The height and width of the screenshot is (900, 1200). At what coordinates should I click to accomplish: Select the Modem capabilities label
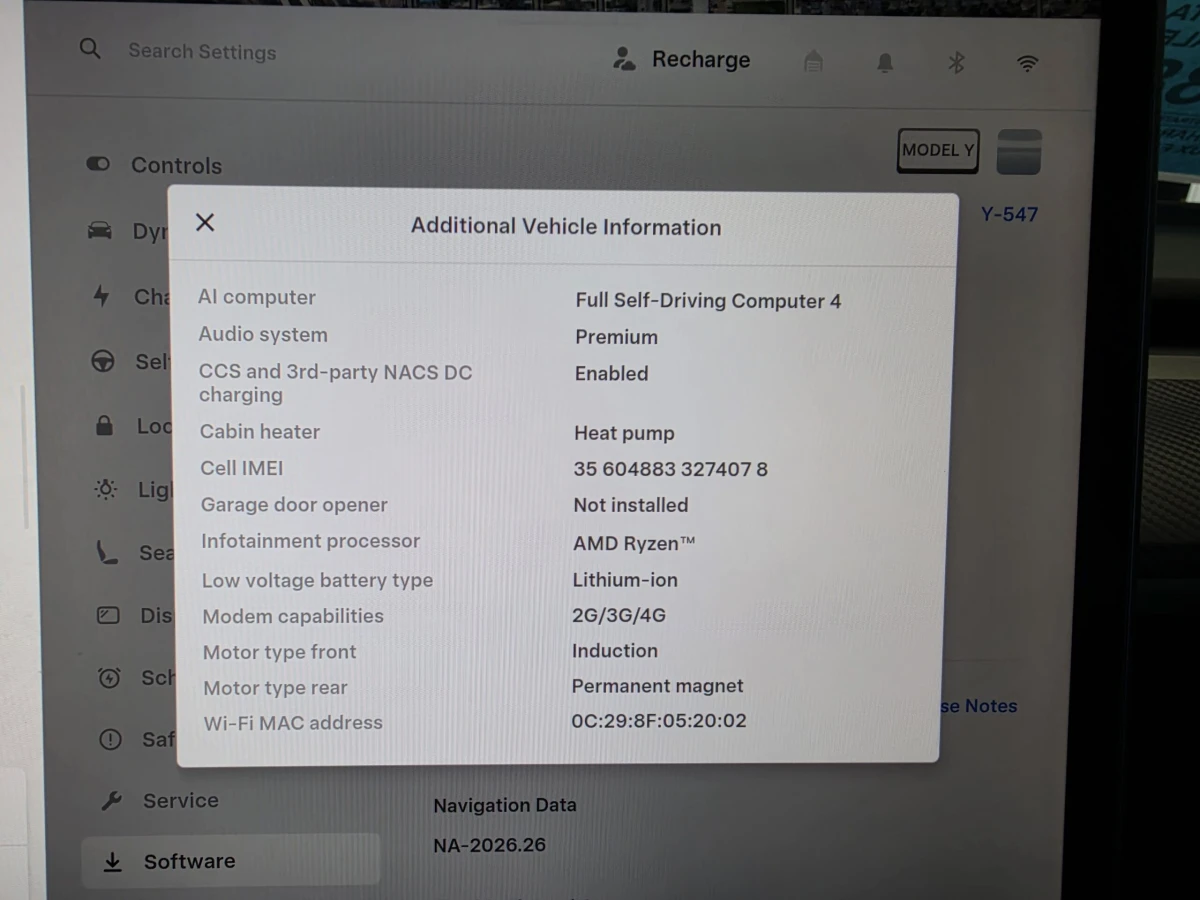(293, 616)
